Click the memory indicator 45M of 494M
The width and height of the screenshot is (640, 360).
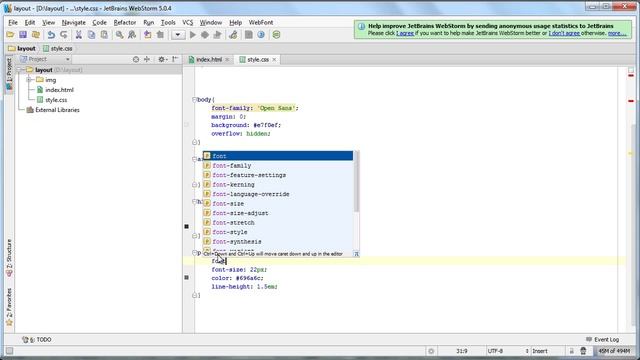[x=614, y=351]
